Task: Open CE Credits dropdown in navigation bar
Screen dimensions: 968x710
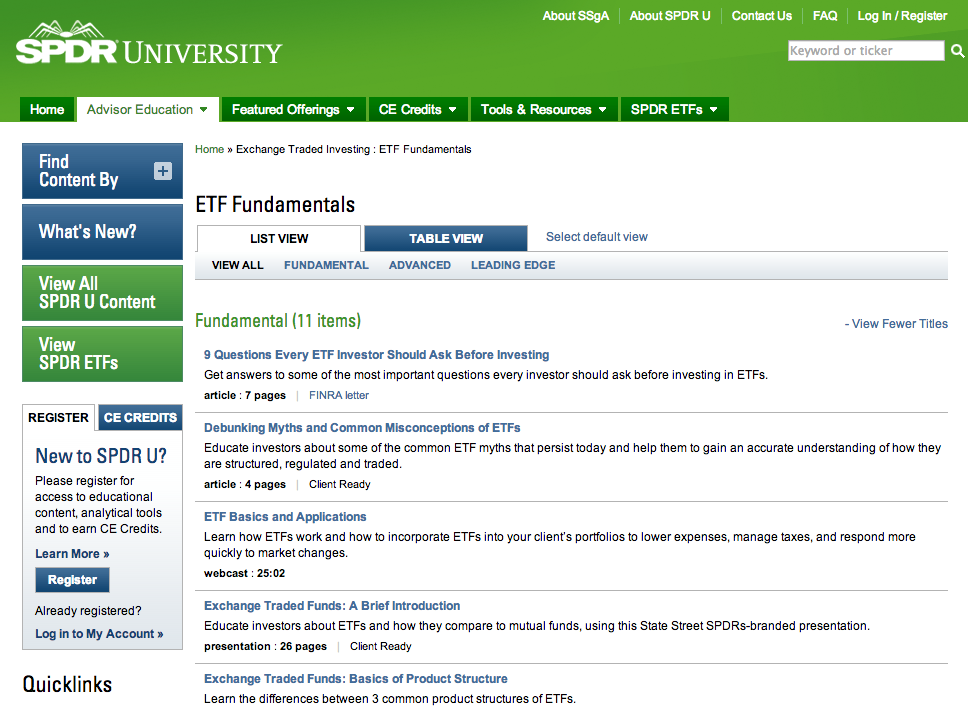Action: point(418,109)
